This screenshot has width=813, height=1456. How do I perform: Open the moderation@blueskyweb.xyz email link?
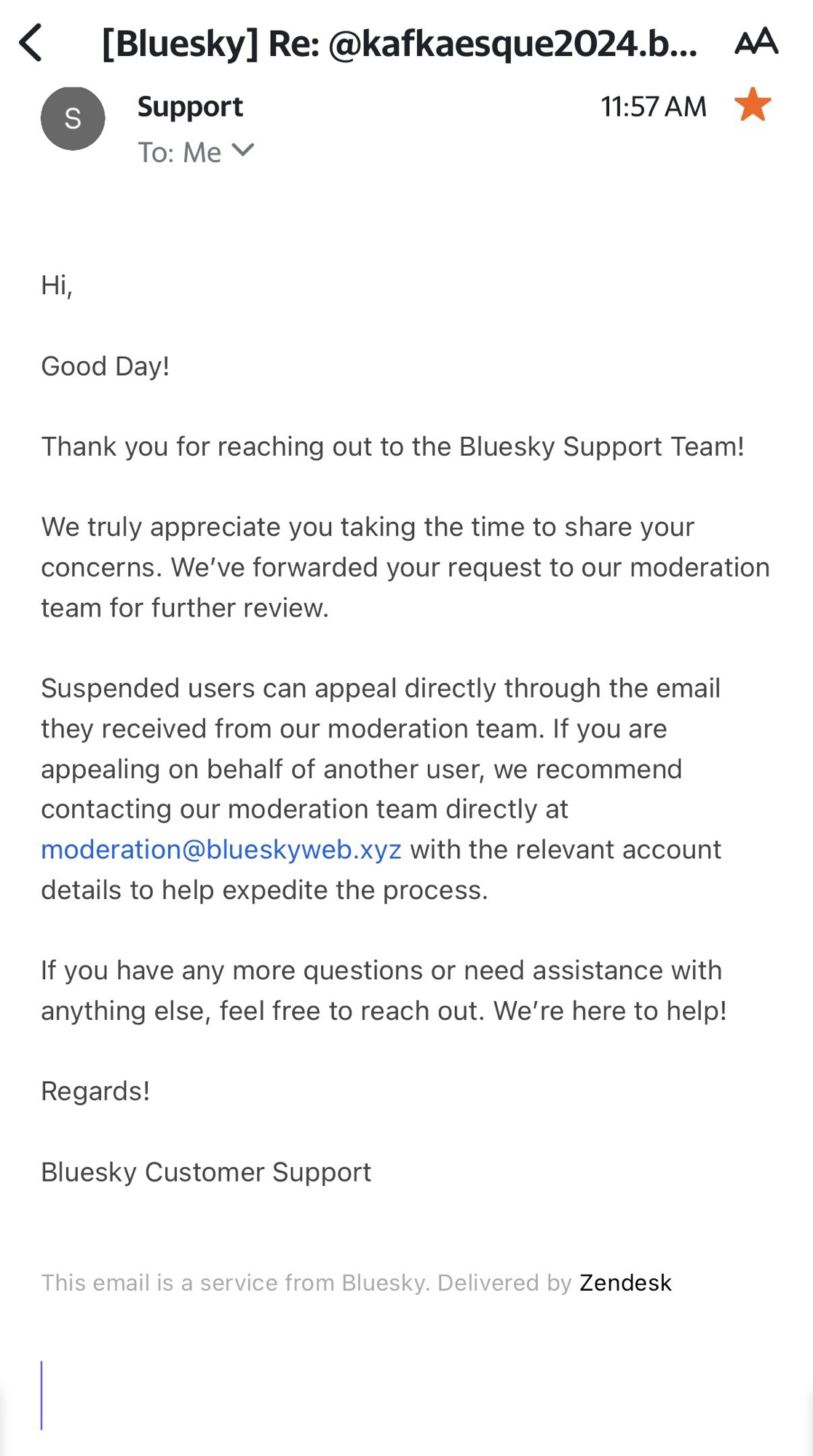221,850
